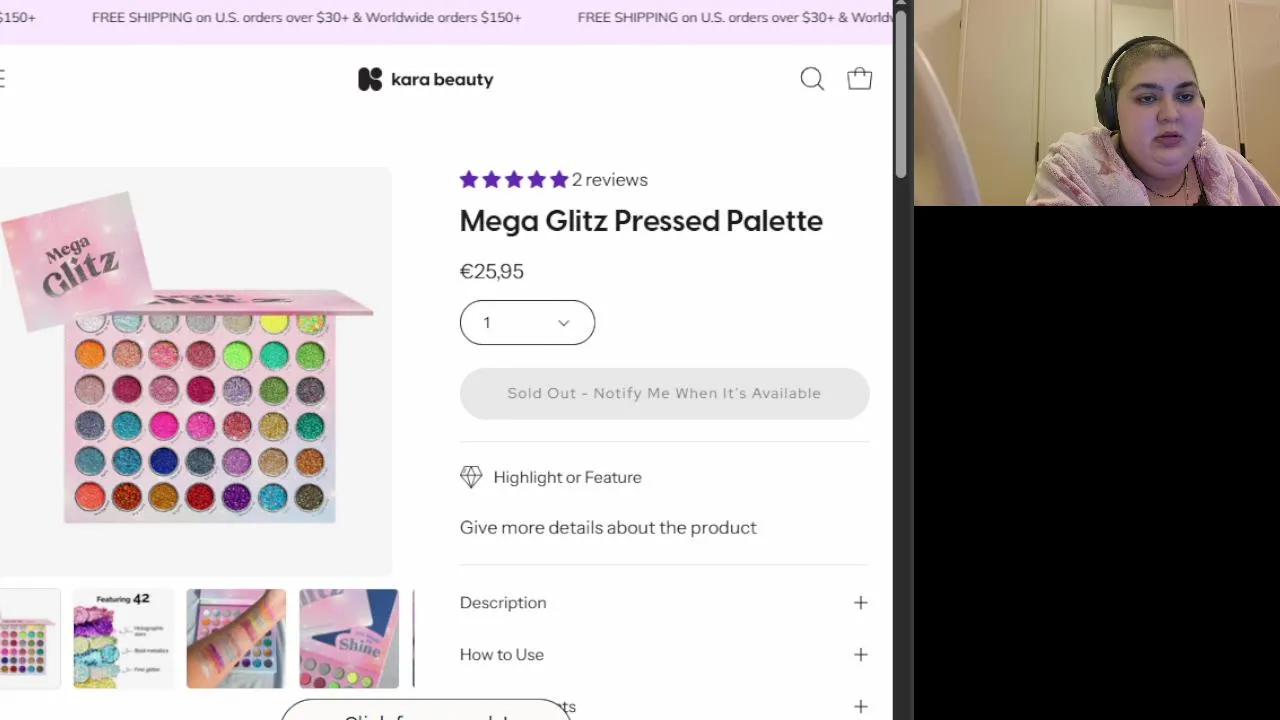
Task: Open the quantity dropdown
Action: [527, 322]
